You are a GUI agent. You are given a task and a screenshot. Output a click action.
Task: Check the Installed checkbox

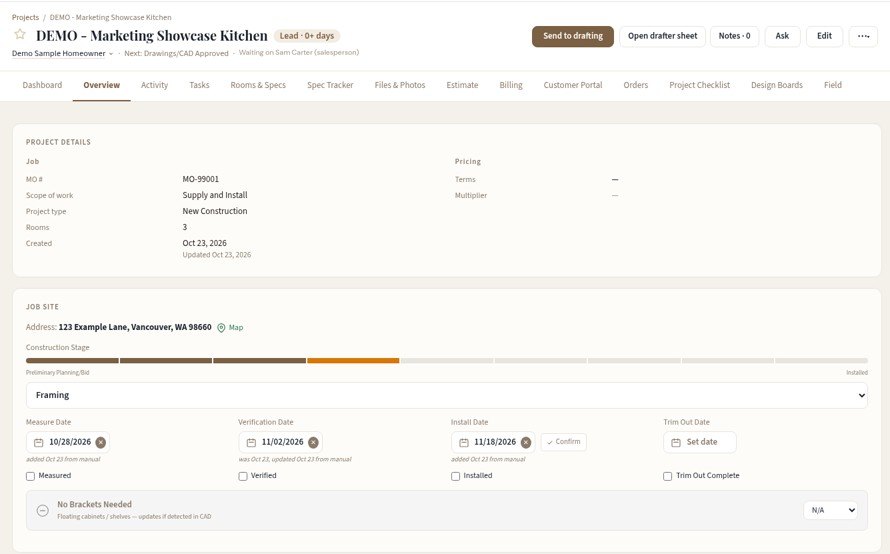coord(455,476)
